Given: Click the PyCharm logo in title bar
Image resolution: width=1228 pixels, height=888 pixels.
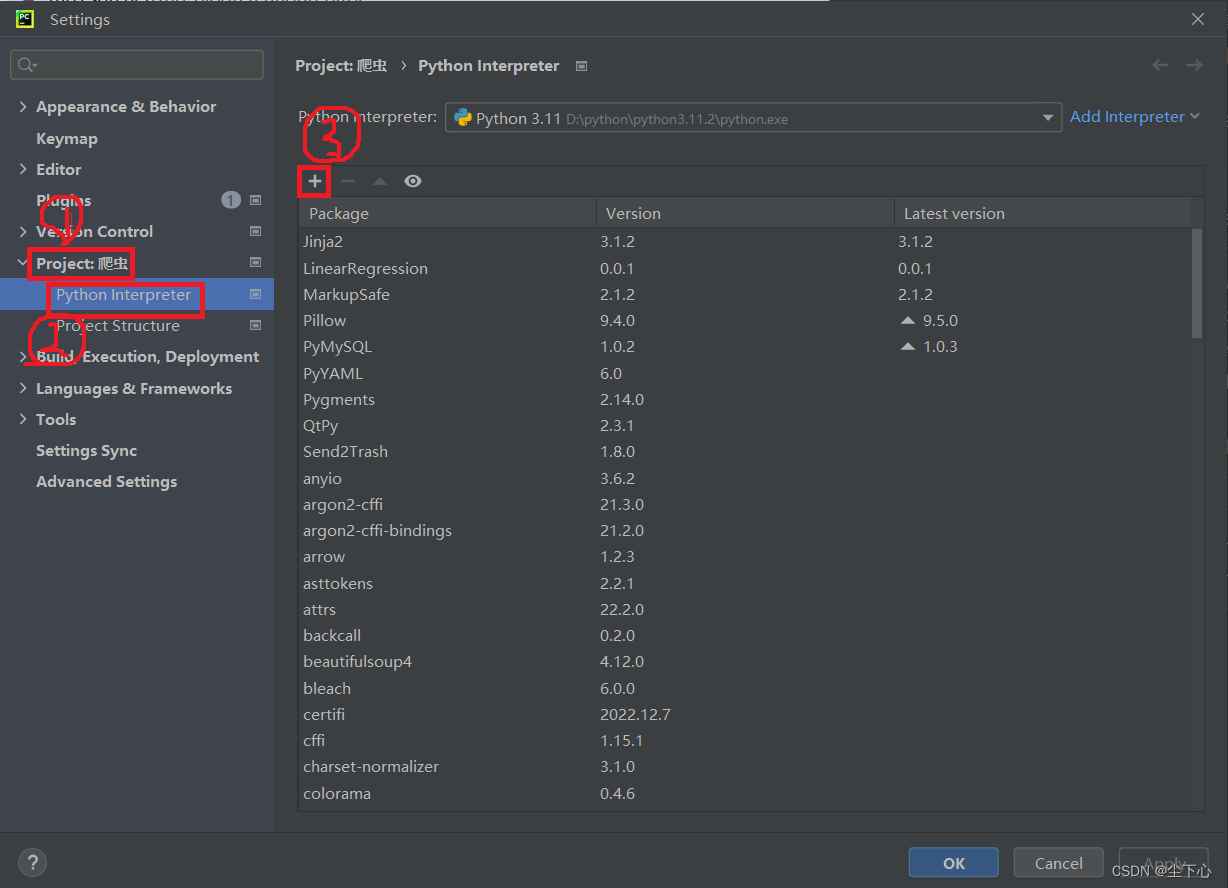Looking at the screenshot, I should (25, 18).
